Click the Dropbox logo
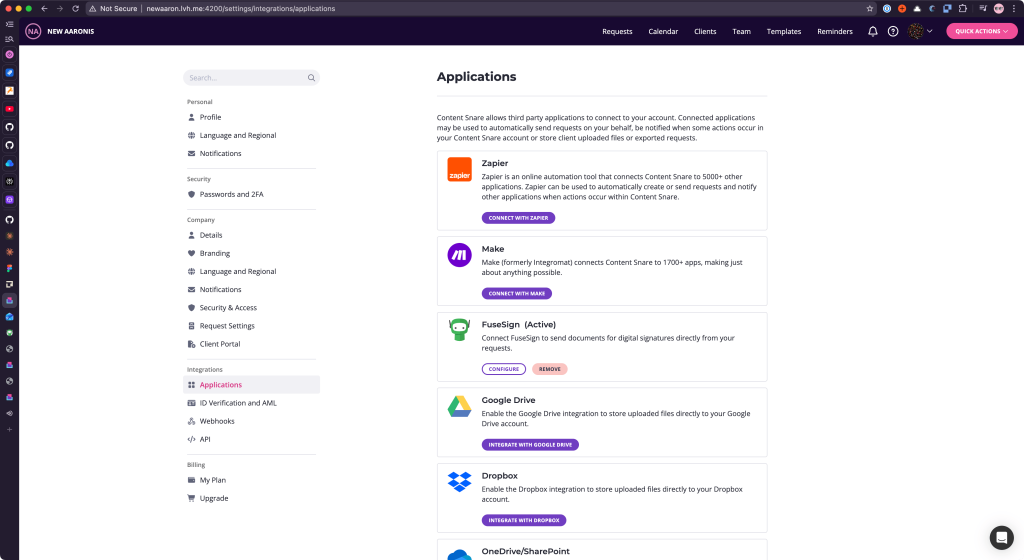This screenshot has width=1024, height=560. [460, 482]
